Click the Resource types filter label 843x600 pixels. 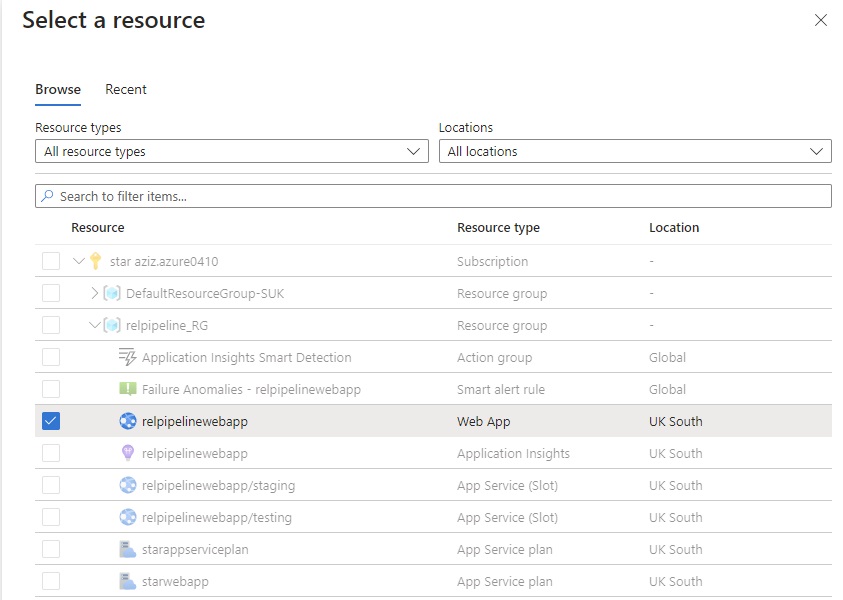click(x=78, y=127)
